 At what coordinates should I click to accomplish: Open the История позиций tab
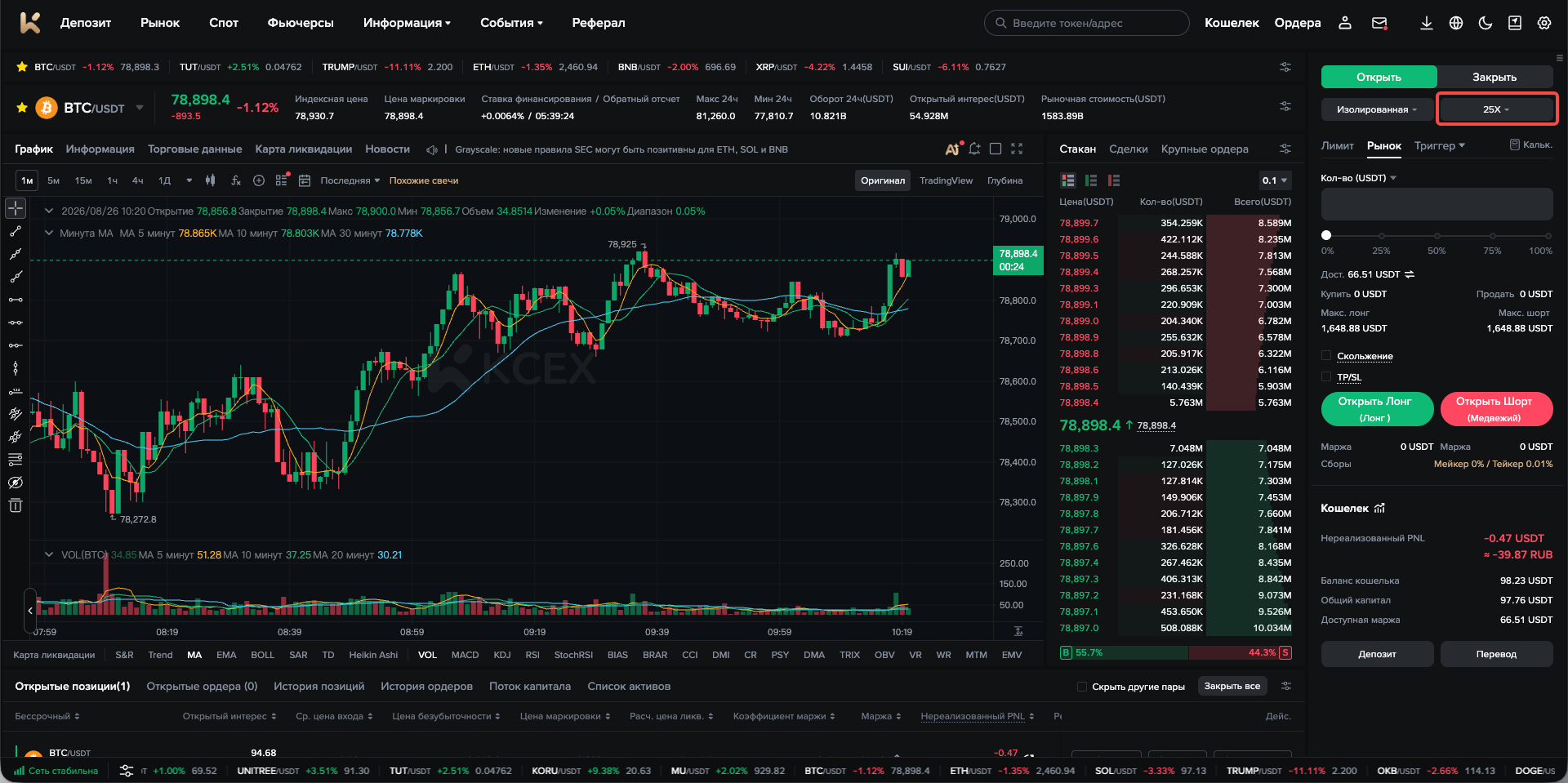pyautogui.click(x=319, y=686)
